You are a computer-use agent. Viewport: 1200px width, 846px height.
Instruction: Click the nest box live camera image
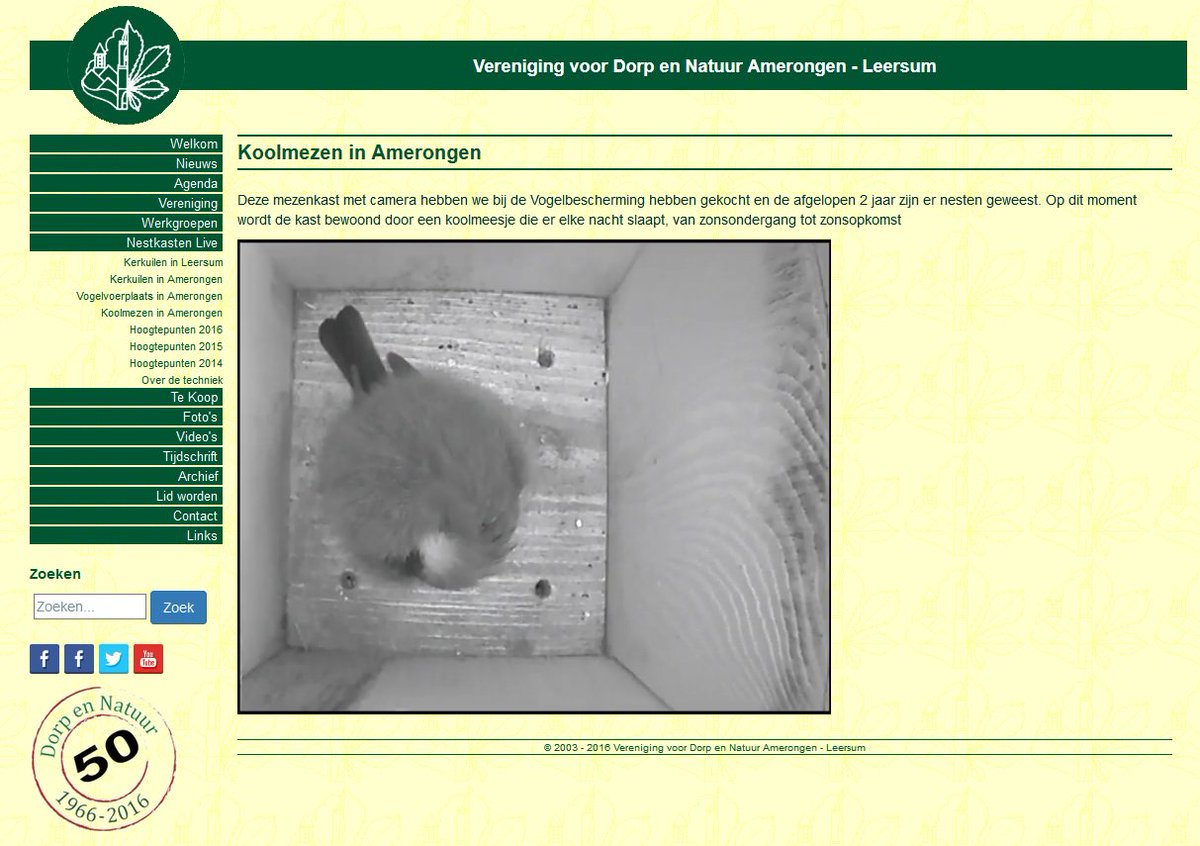(534, 476)
